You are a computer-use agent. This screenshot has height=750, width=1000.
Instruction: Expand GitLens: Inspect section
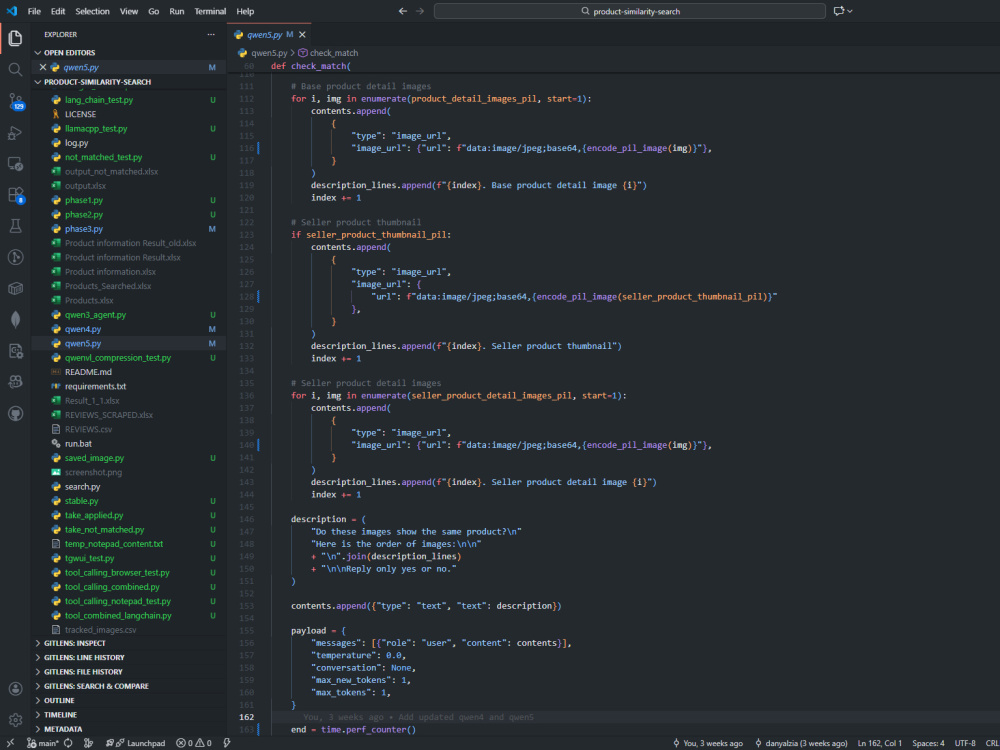[129, 643]
